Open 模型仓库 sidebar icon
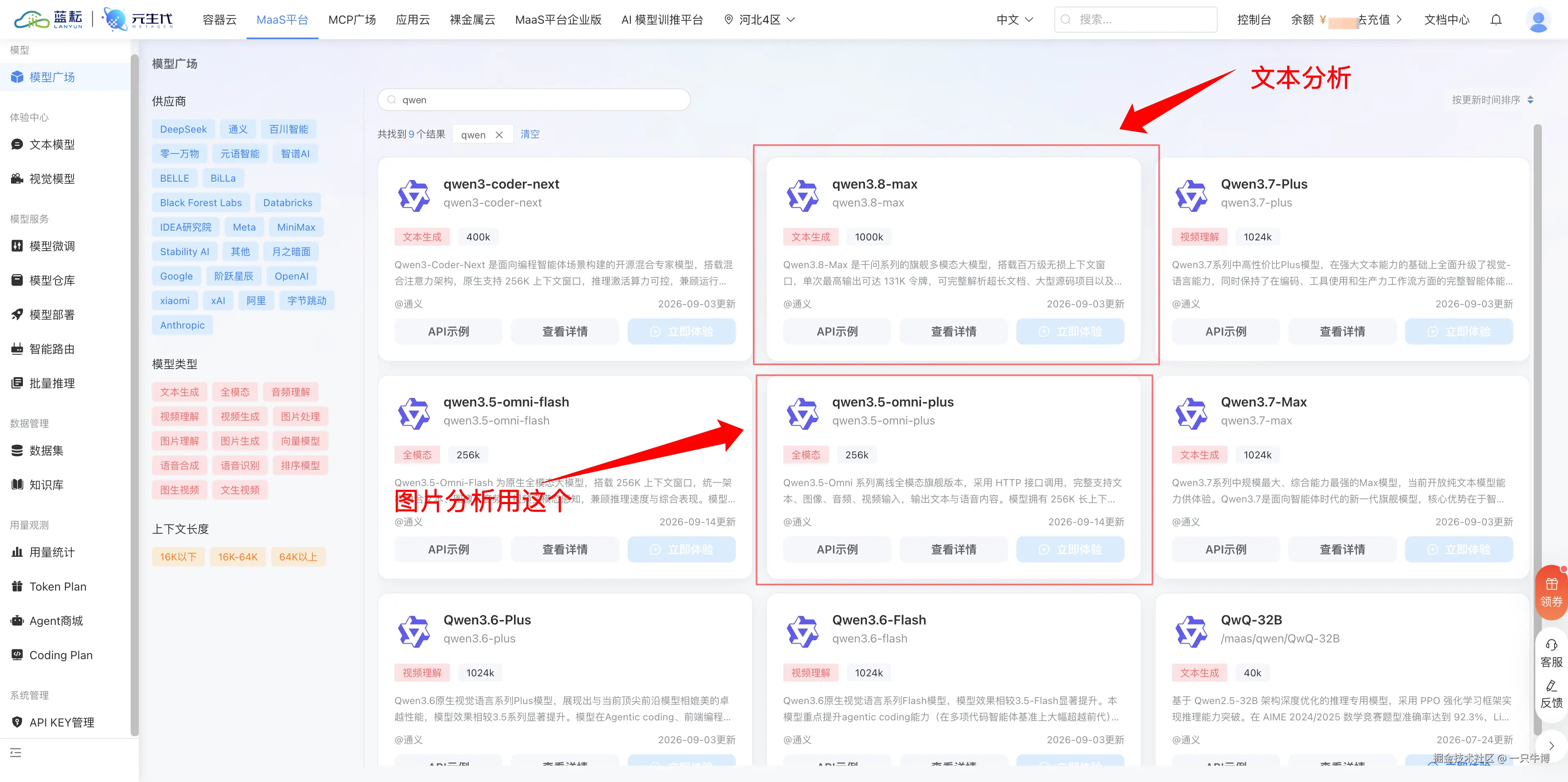This screenshot has height=782, width=1568. pos(17,280)
